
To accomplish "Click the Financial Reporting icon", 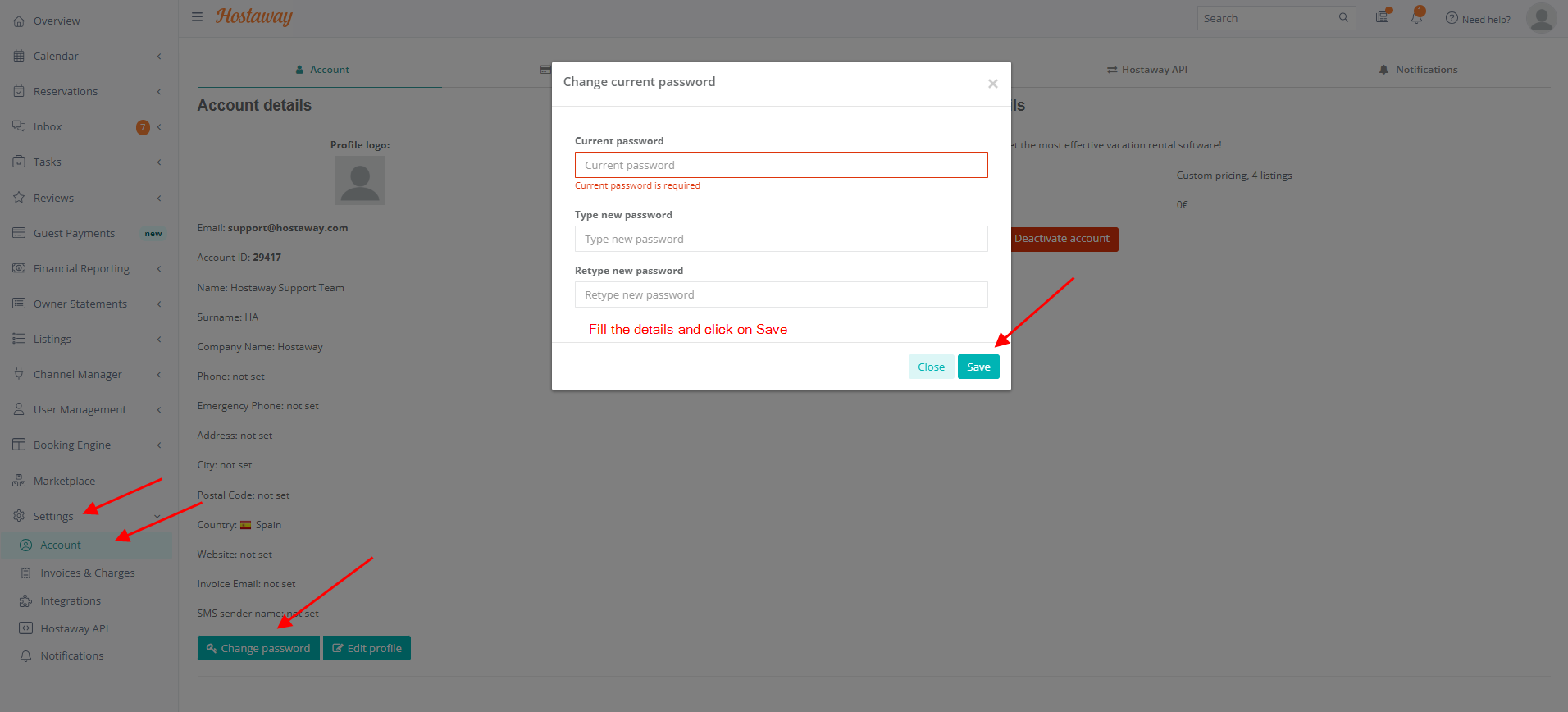I will (x=19, y=268).
